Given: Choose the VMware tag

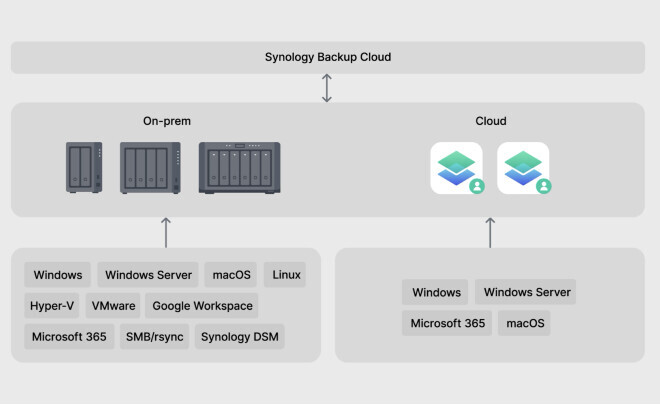Looking at the screenshot, I should point(113,306).
